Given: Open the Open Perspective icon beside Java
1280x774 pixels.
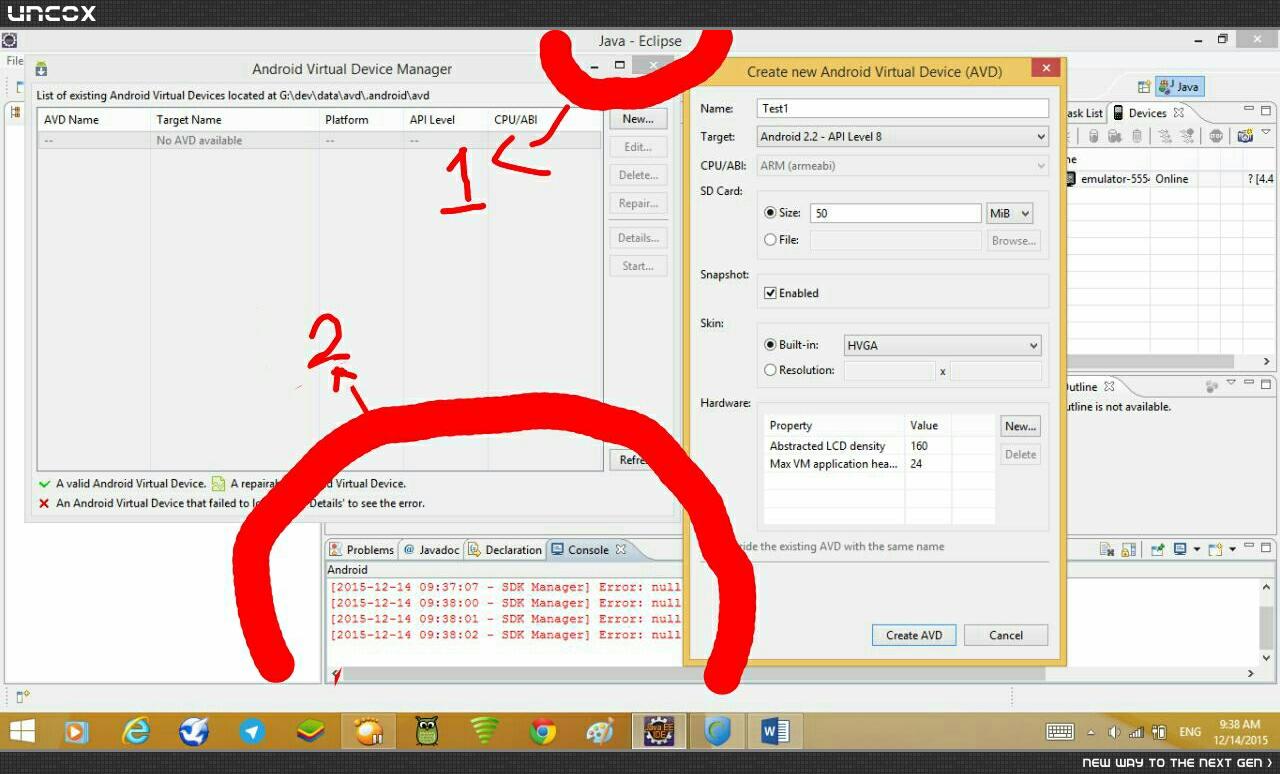Looking at the screenshot, I should pos(1143,87).
